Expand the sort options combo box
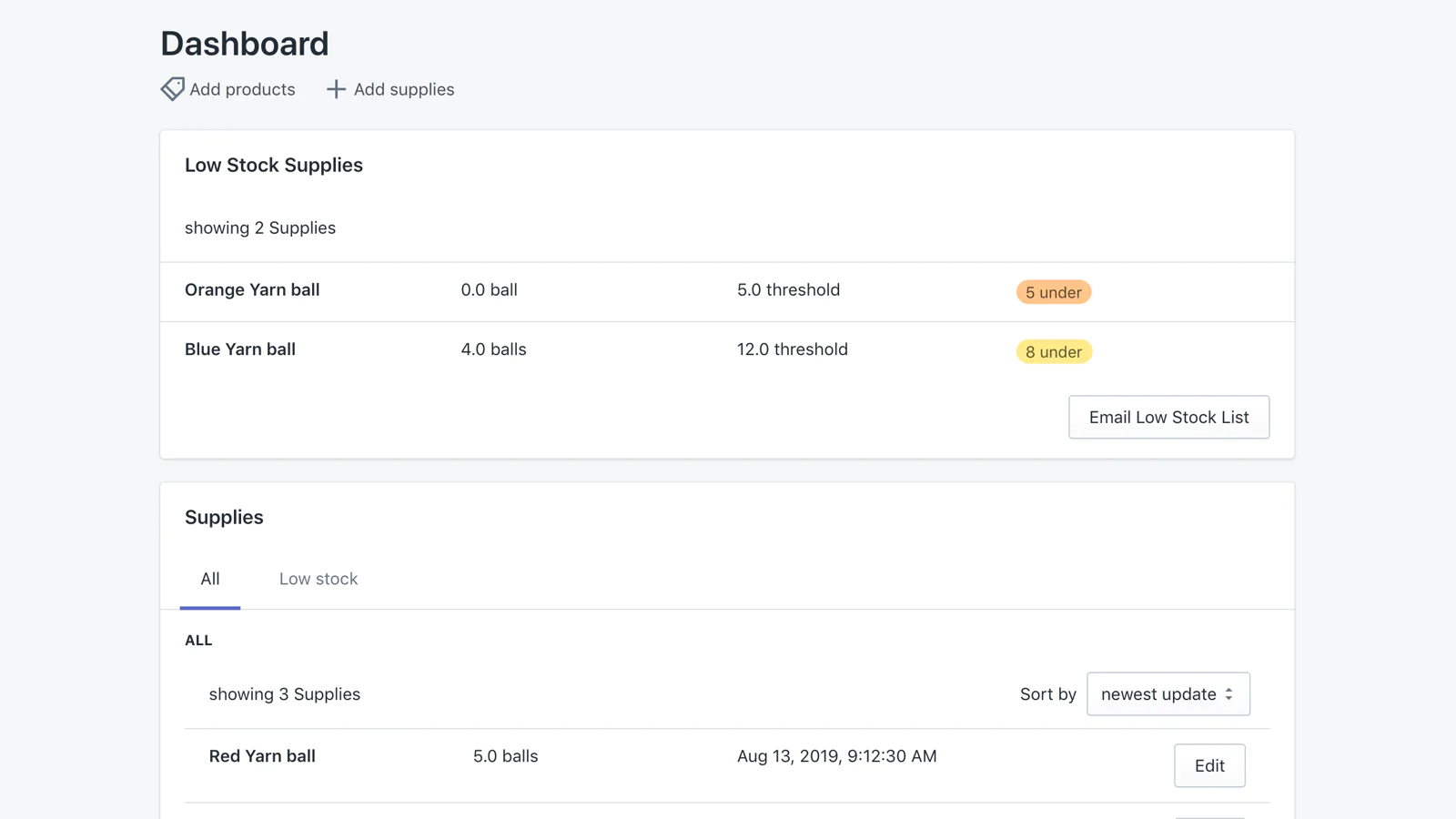The width and height of the screenshot is (1456, 819). (1168, 693)
